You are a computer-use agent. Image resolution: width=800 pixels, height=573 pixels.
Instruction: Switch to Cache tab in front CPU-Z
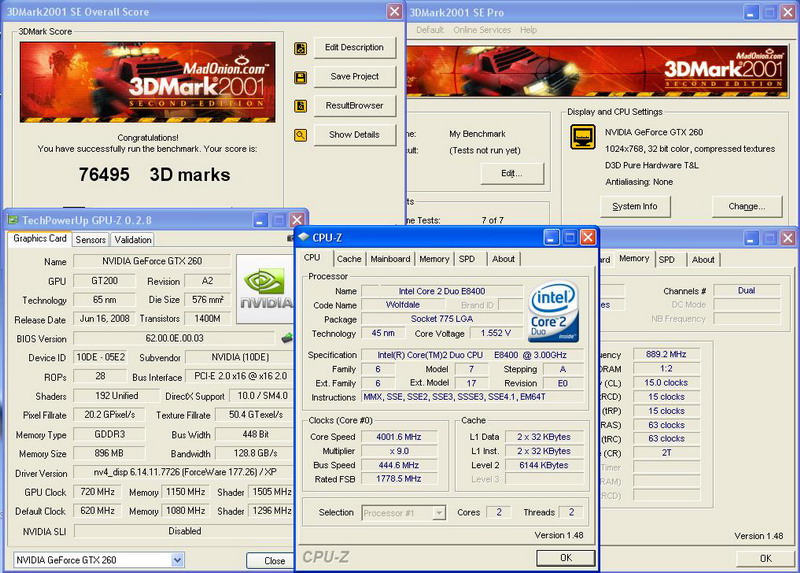349,259
